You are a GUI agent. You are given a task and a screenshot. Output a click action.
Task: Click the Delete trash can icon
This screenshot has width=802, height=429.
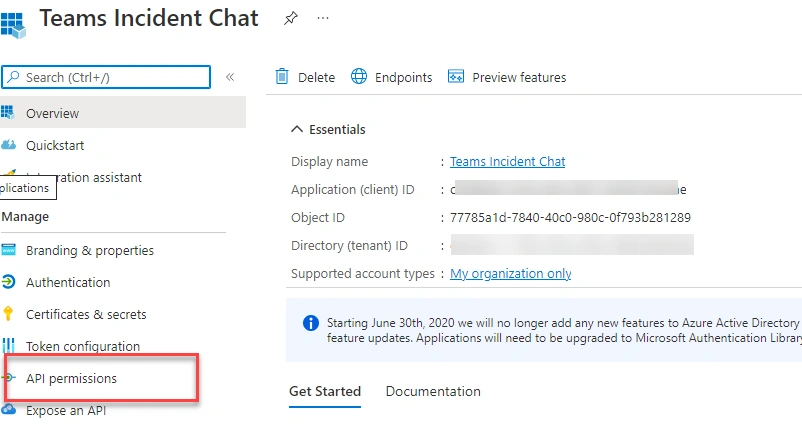(282, 76)
